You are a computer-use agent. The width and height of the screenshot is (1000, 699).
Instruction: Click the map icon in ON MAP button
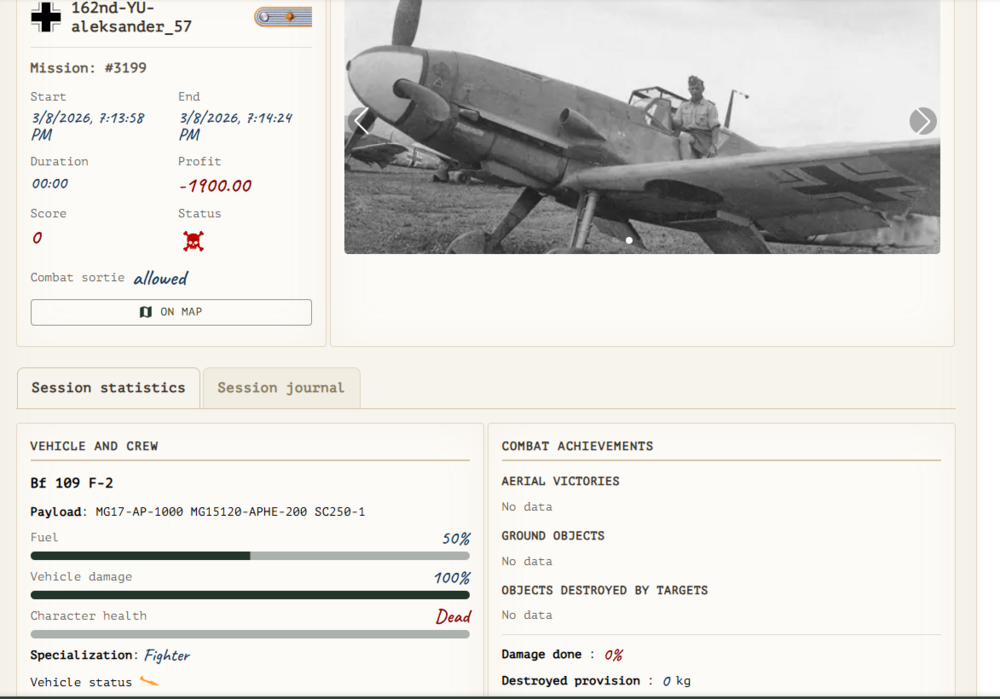[146, 312]
